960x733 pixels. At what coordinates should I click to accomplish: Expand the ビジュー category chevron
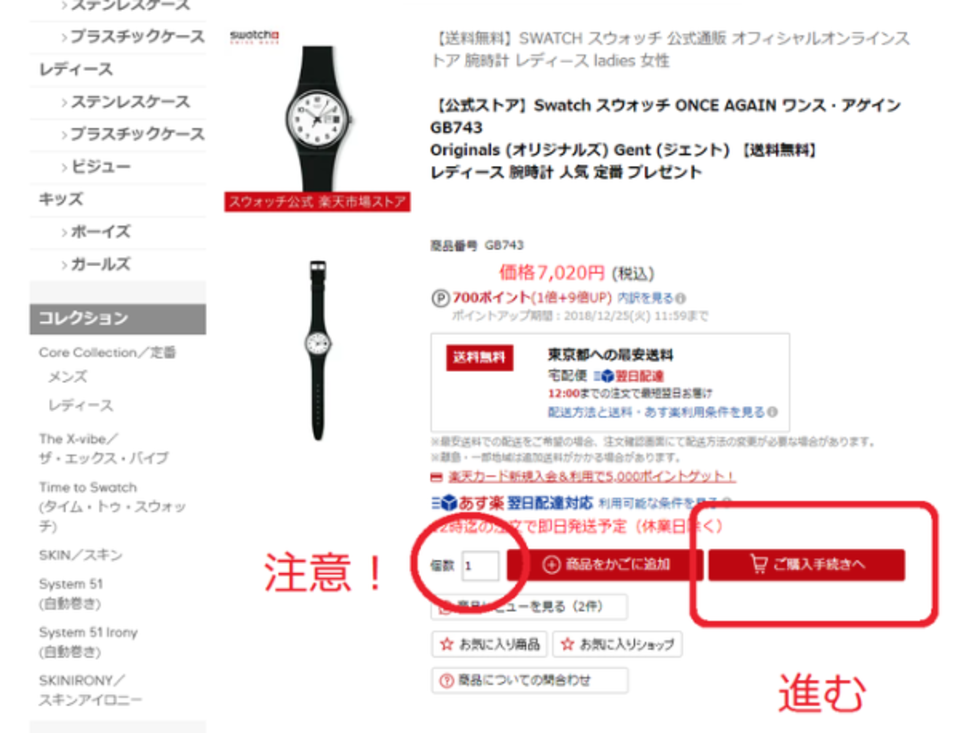click(64, 167)
